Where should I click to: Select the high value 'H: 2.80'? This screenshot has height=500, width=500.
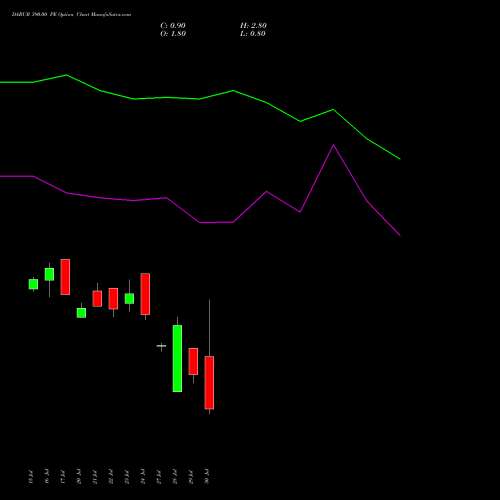click(253, 26)
